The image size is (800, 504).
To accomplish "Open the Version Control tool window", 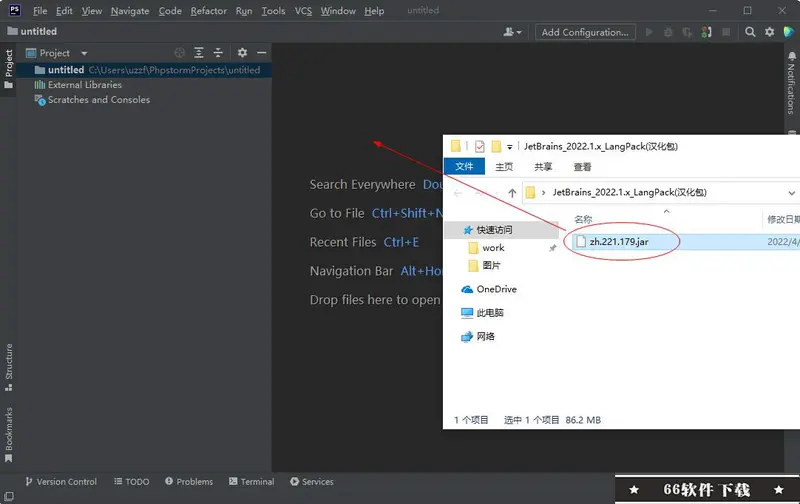I will [60, 482].
